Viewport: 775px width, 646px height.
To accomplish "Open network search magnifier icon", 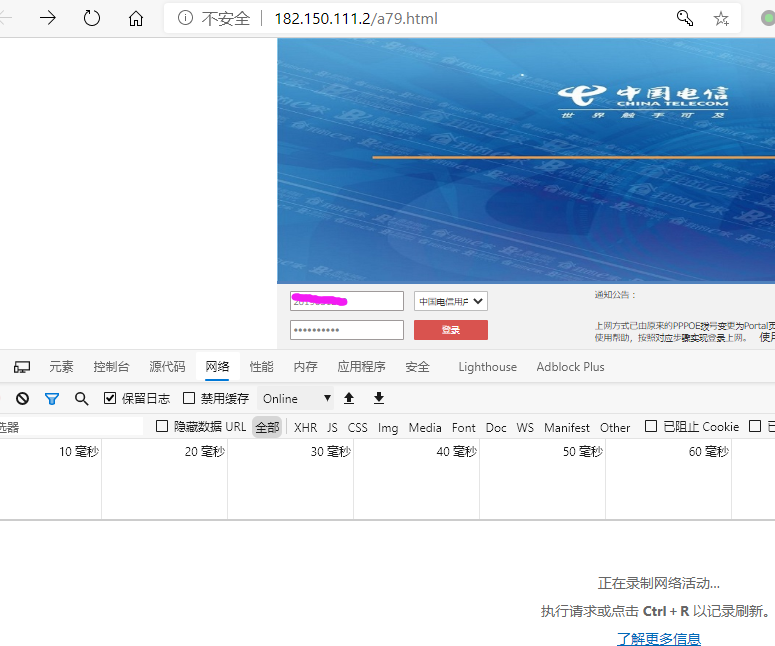I will tap(82, 398).
